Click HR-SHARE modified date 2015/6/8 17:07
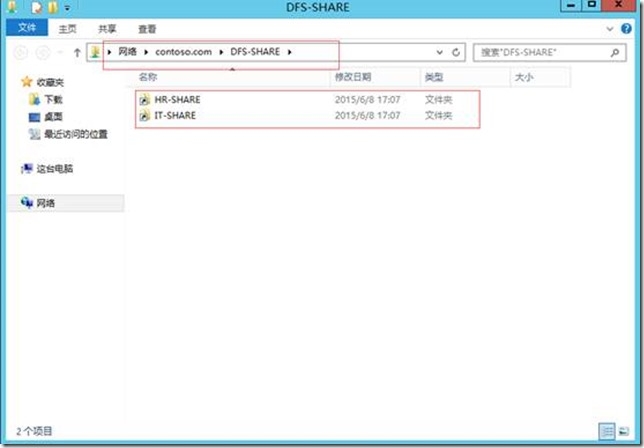 [x=367, y=99]
